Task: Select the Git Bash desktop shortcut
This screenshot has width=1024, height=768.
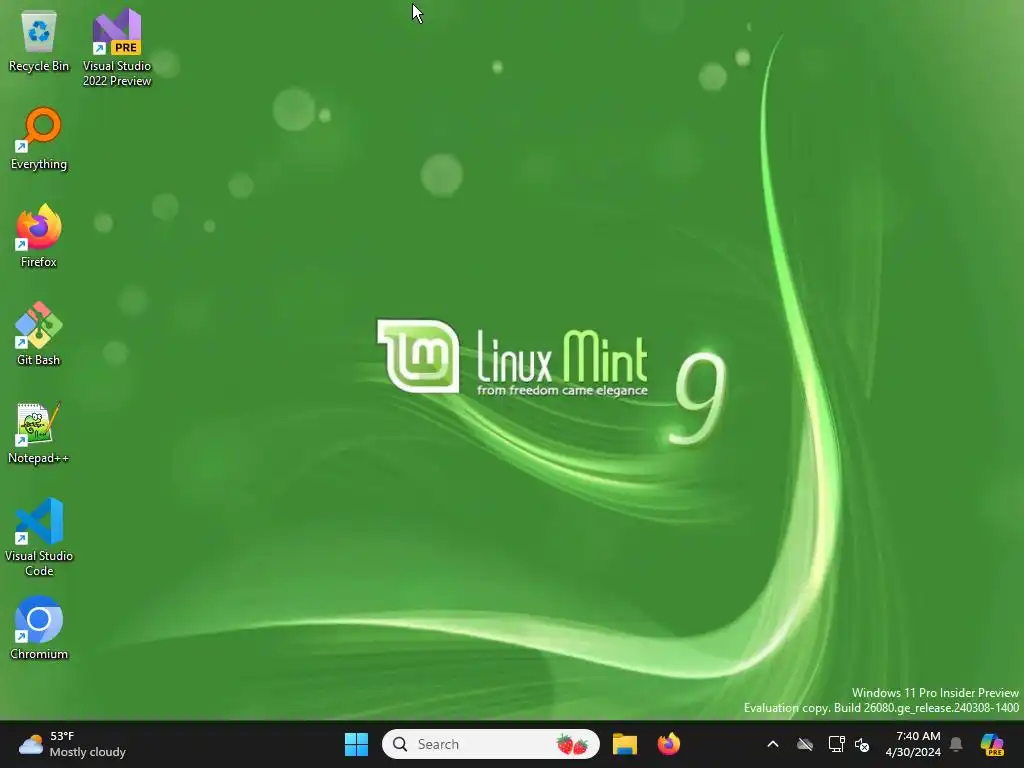Action: 39,334
